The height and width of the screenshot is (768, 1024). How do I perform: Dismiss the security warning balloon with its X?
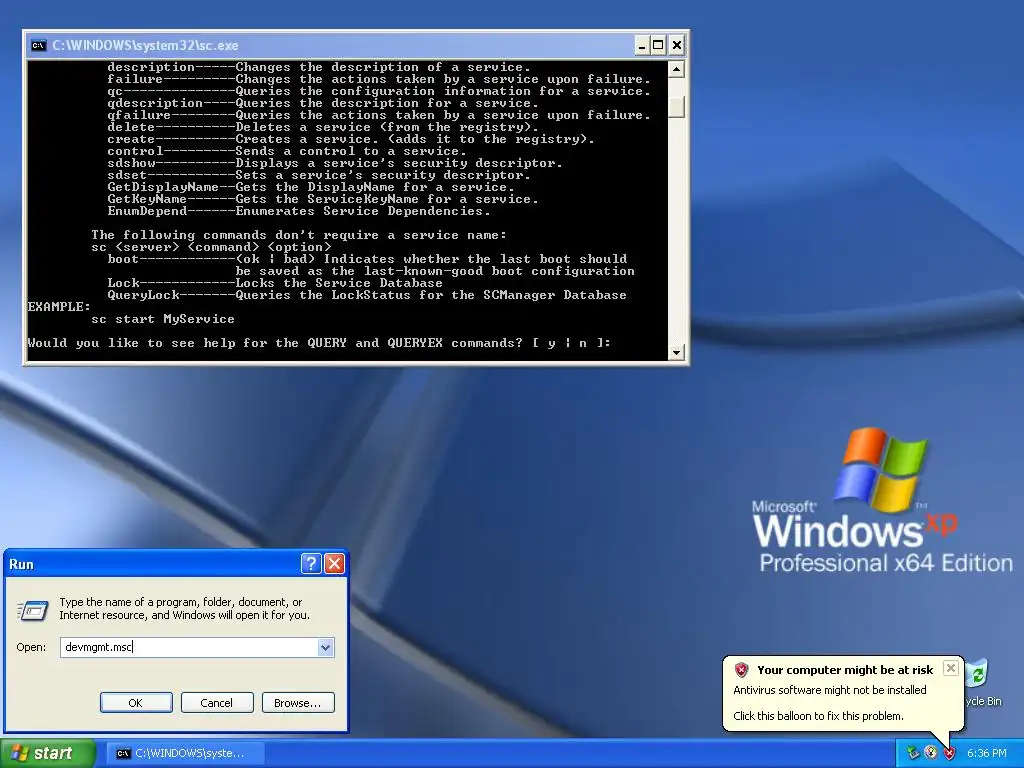click(951, 668)
